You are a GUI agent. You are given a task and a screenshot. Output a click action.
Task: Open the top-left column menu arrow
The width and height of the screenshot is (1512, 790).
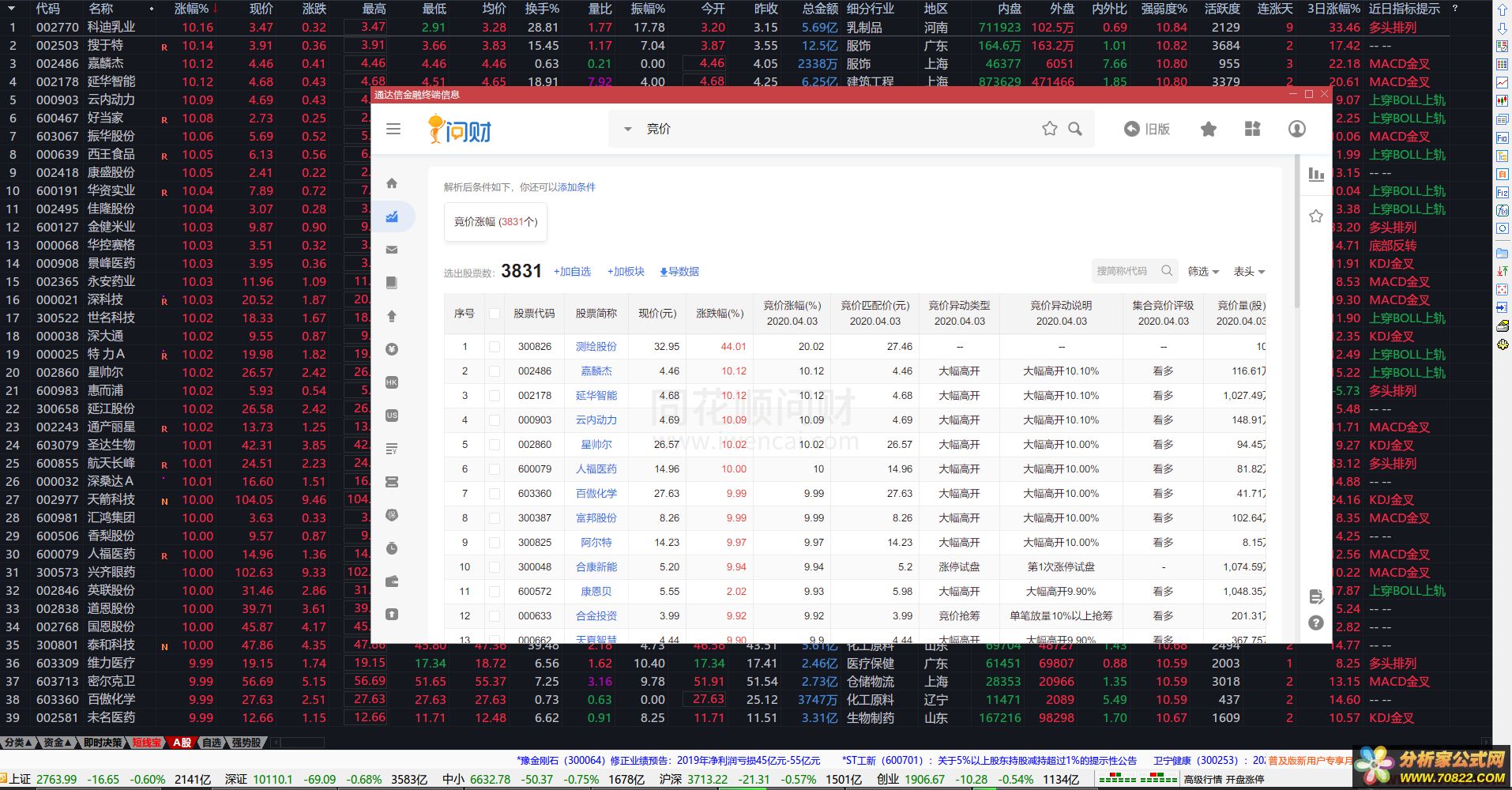(11, 9)
